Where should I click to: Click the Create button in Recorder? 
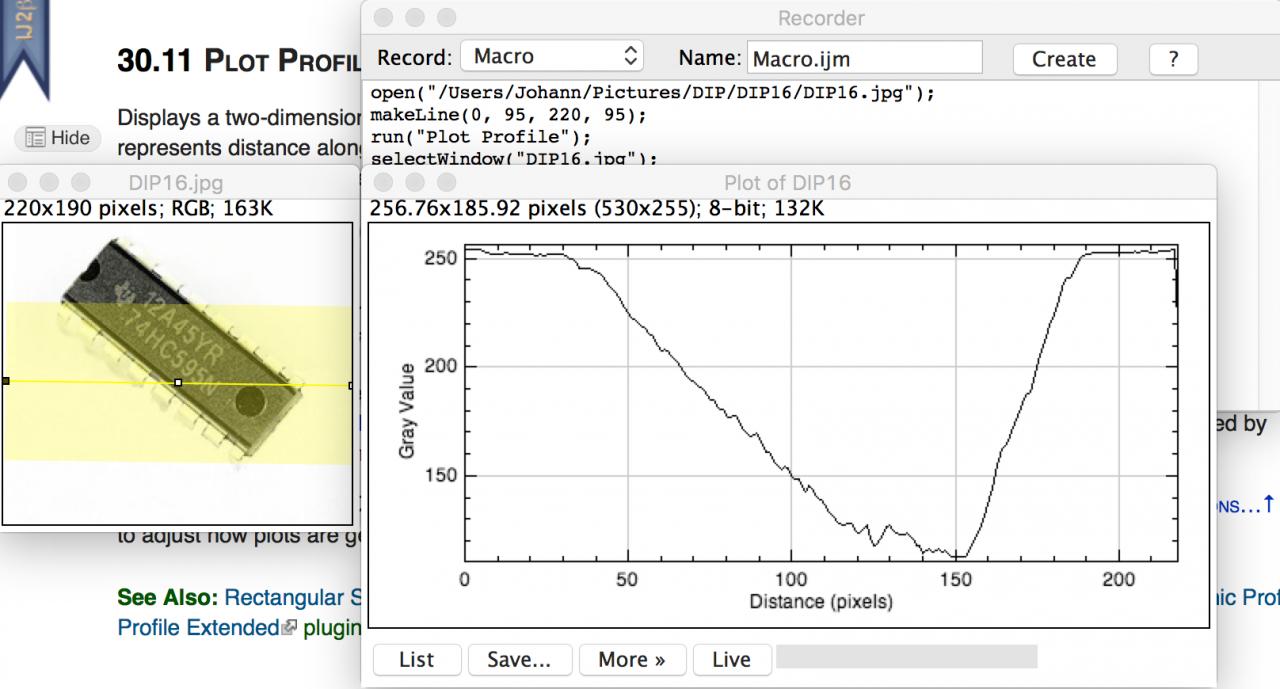pyautogui.click(x=1063, y=59)
